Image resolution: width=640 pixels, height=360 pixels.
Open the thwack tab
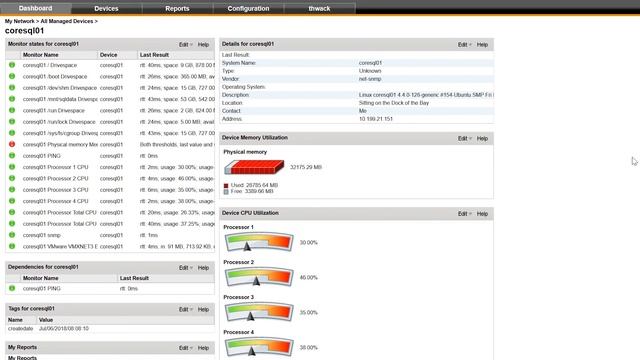319,8
